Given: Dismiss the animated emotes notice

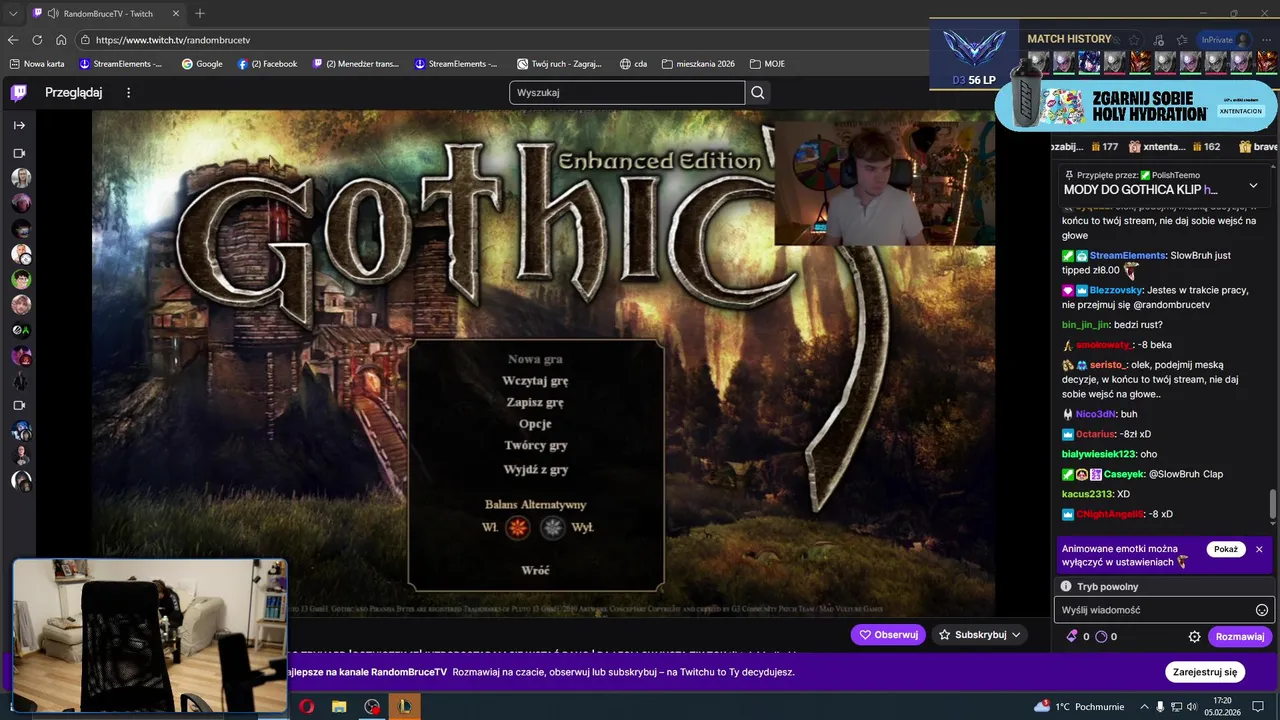Looking at the screenshot, I should [1259, 549].
